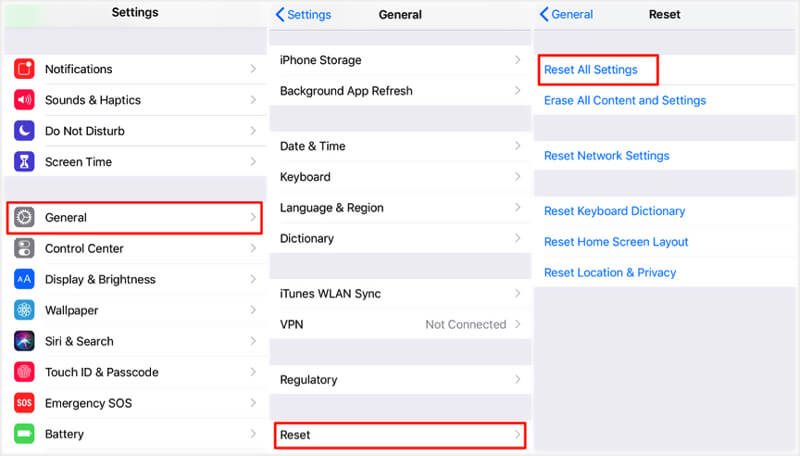Viewport: 800px width, 456px height.
Task: Go back to Settings from General
Action: click(303, 15)
